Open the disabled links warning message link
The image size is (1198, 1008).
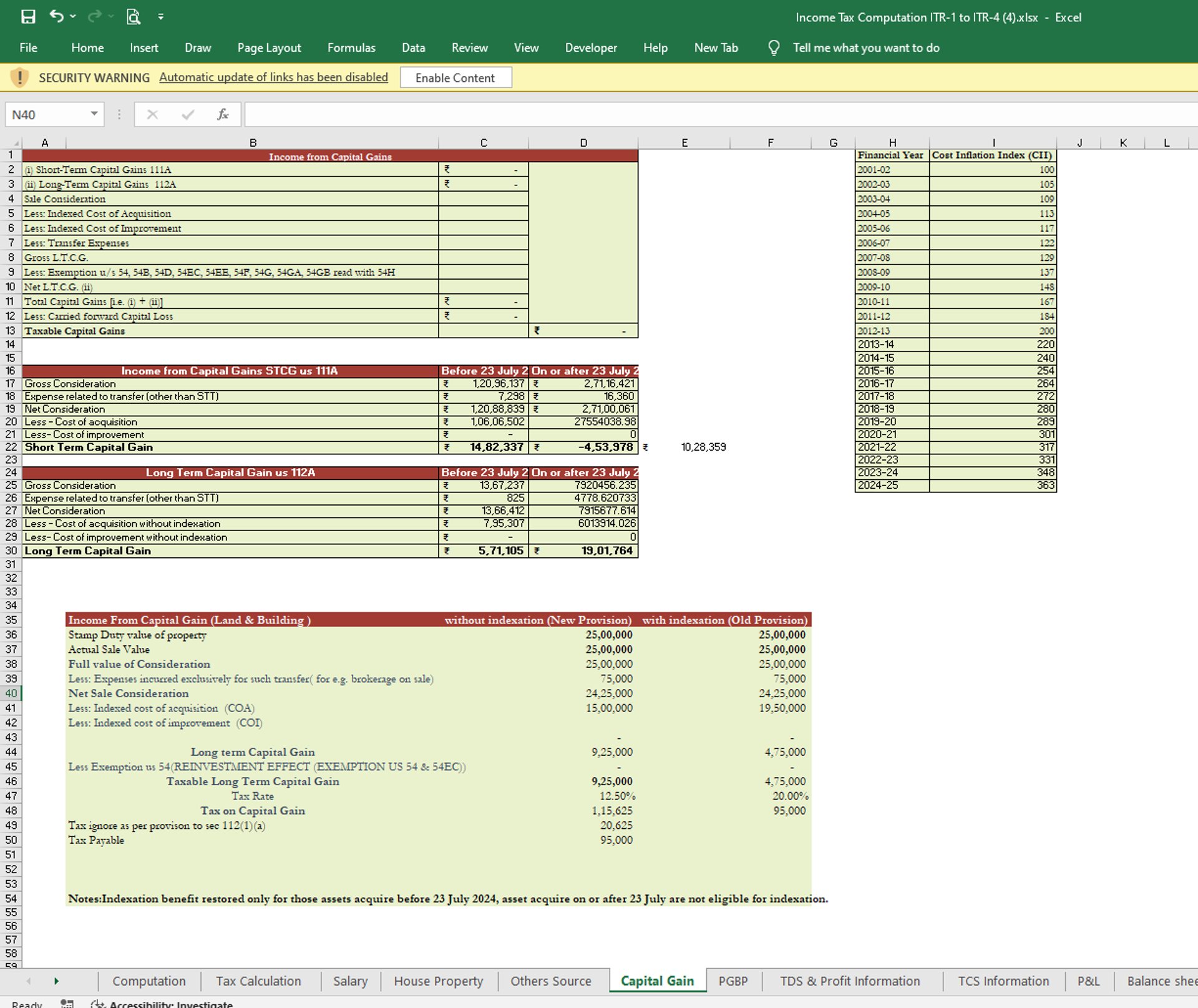coord(273,77)
